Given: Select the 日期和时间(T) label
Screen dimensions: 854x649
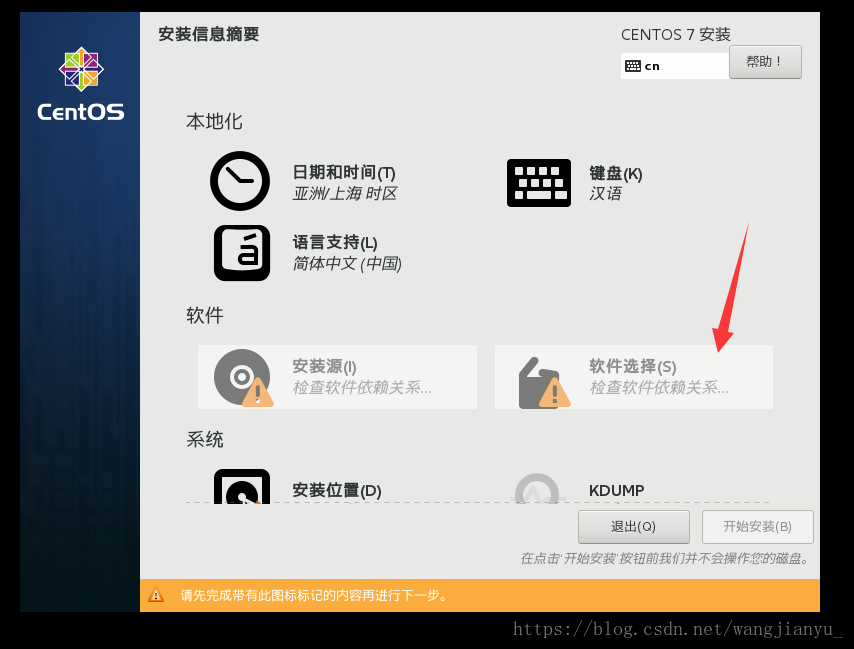Looking at the screenshot, I should [x=344, y=173].
